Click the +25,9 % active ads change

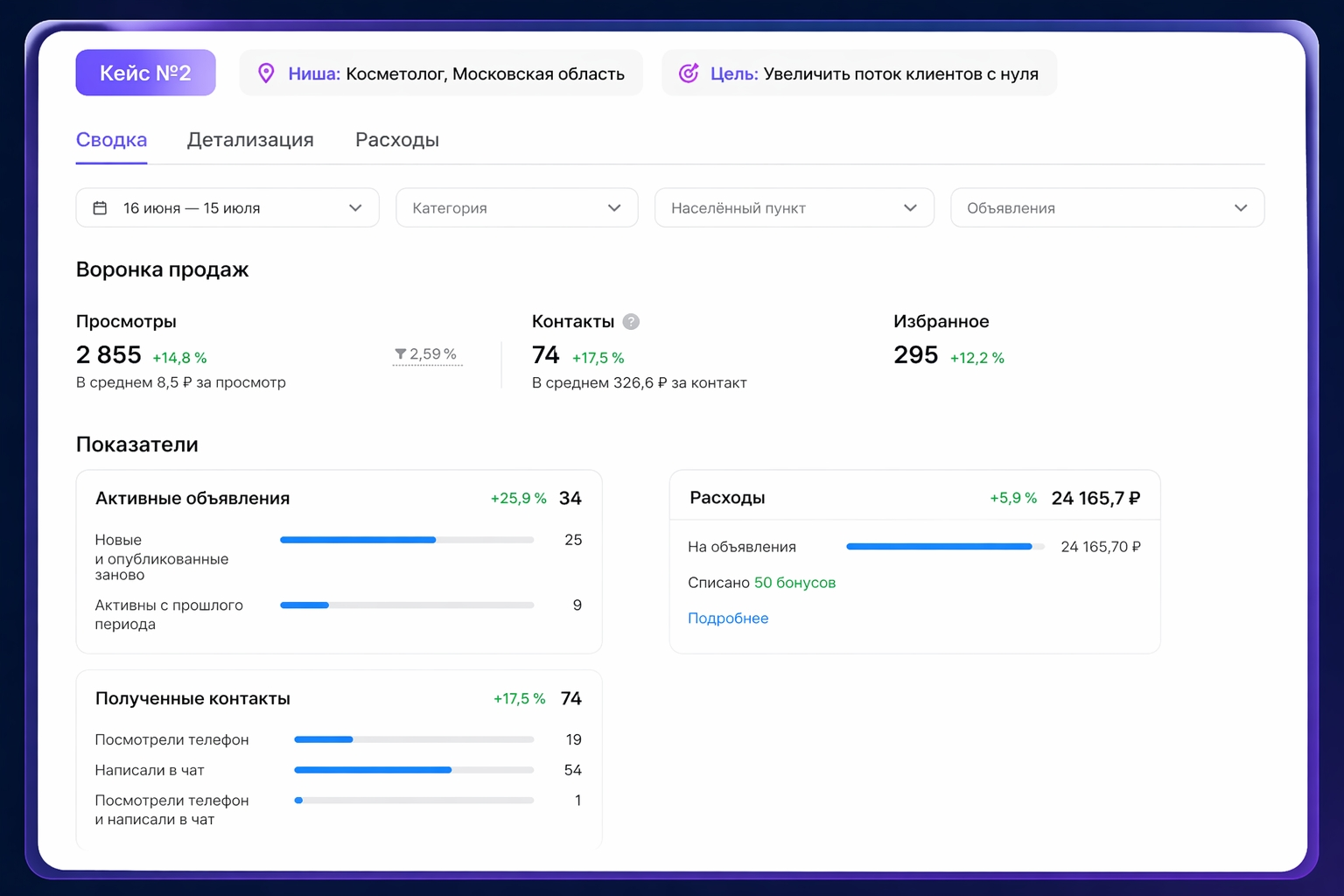[518, 499]
